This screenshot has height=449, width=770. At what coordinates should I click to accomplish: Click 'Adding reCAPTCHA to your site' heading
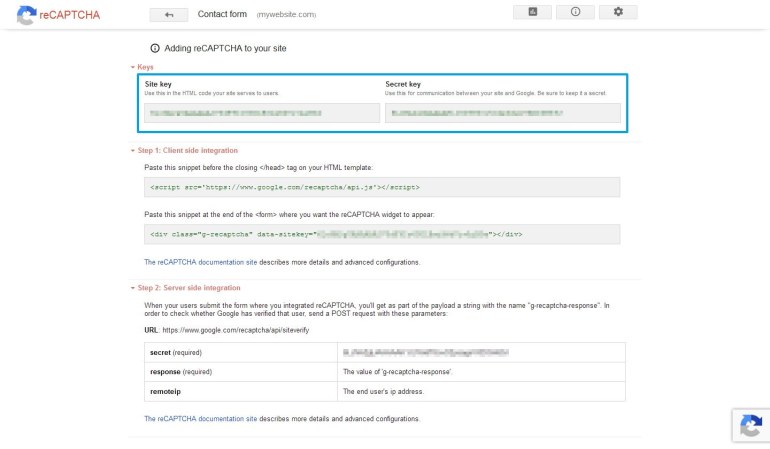click(225, 48)
